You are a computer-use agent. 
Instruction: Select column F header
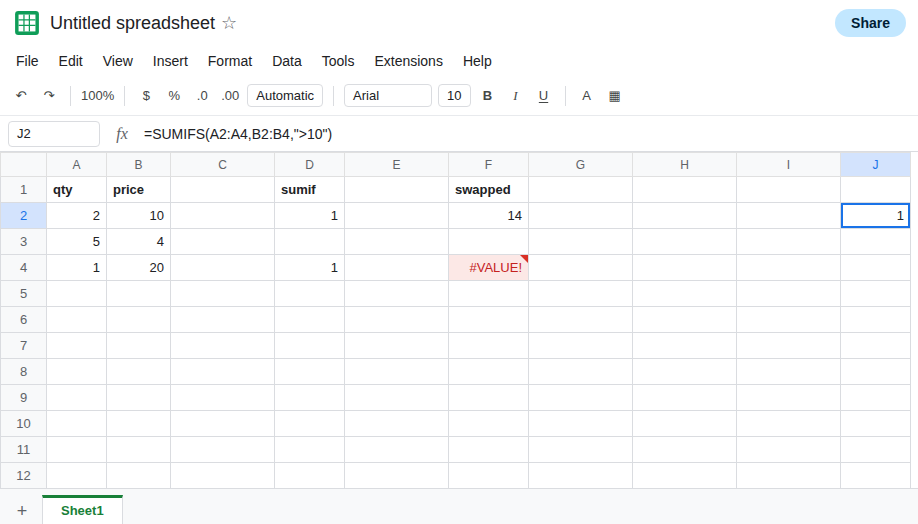(x=488, y=165)
